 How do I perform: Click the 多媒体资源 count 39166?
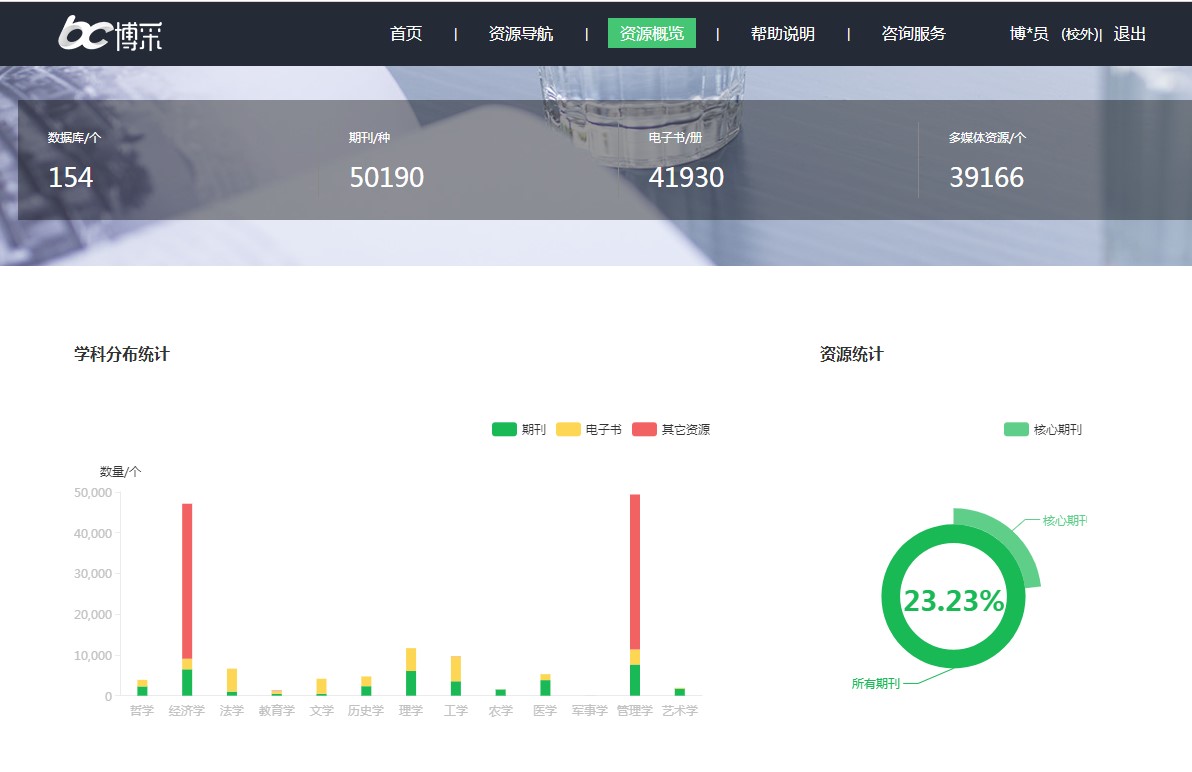[x=986, y=178]
